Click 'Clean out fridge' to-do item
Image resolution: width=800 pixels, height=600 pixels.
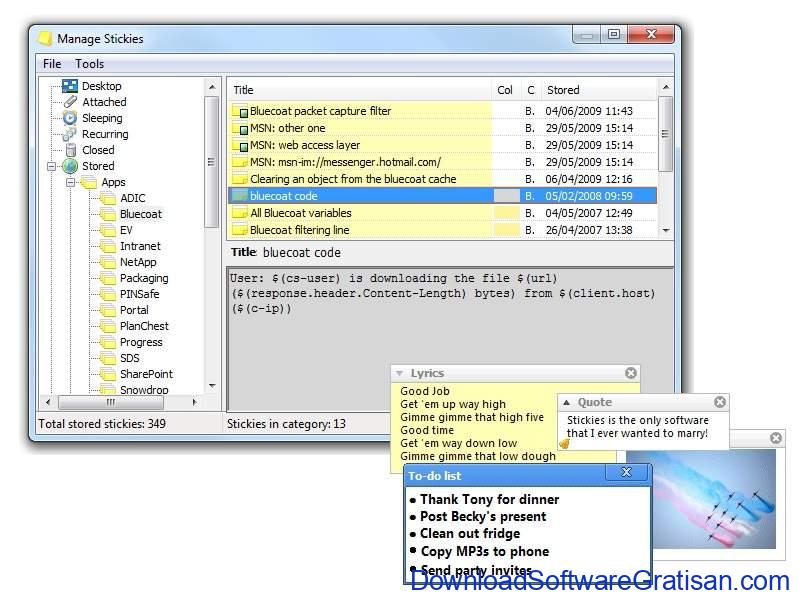(x=470, y=534)
